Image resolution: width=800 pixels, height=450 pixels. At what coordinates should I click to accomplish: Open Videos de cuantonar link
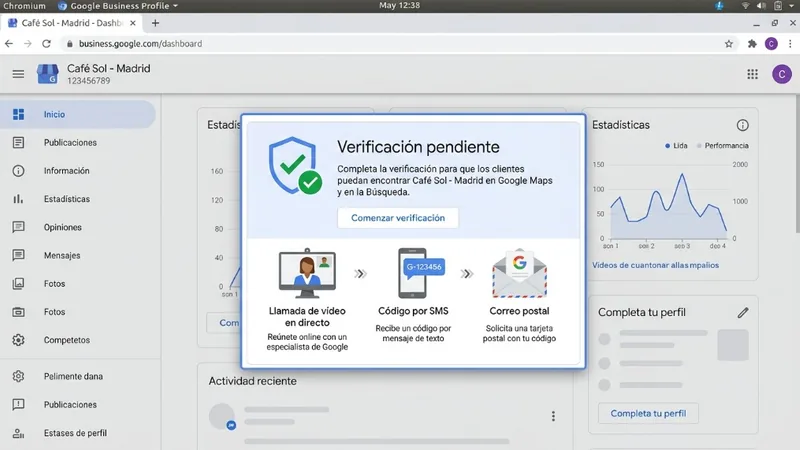pos(655,265)
